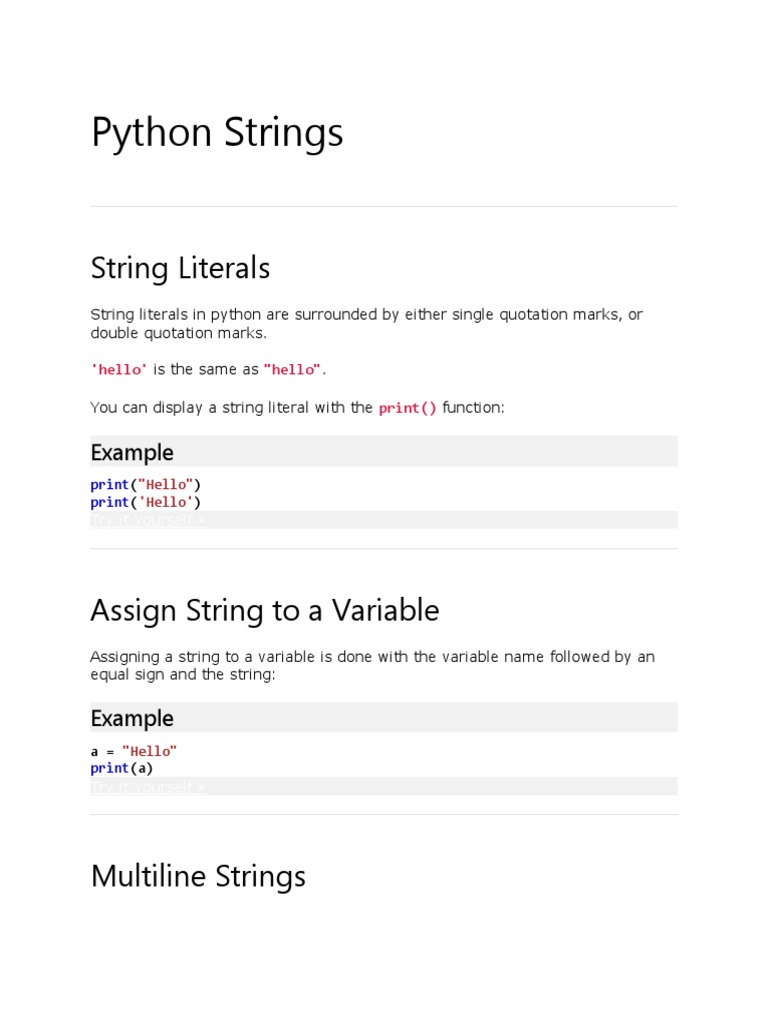Click the double-quoted "hello" inline code
The height and width of the screenshot is (1024, 768).
tap(292, 370)
